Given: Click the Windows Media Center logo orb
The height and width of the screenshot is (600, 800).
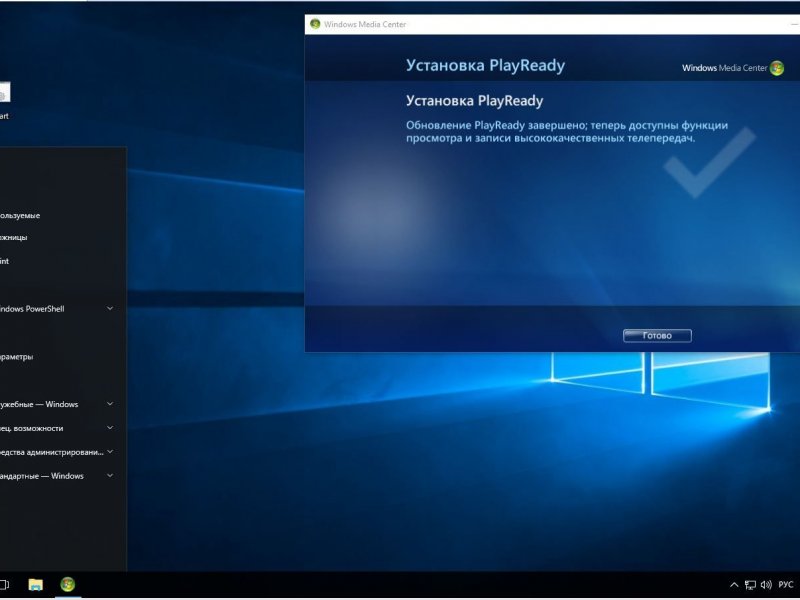Looking at the screenshot, I should (777, 68).
